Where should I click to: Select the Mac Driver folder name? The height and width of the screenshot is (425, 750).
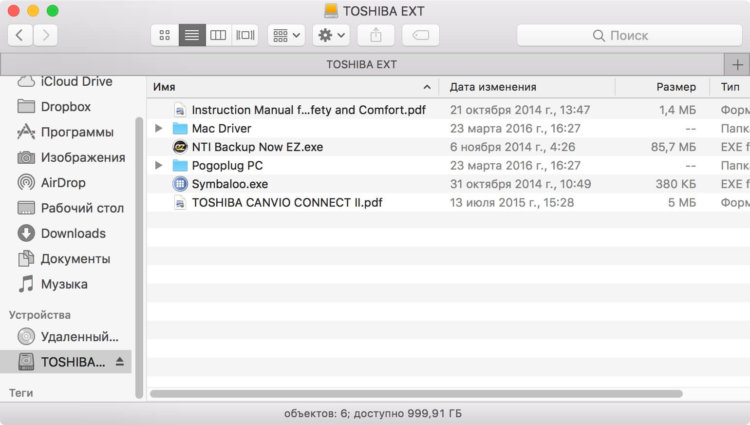point(221,128)
